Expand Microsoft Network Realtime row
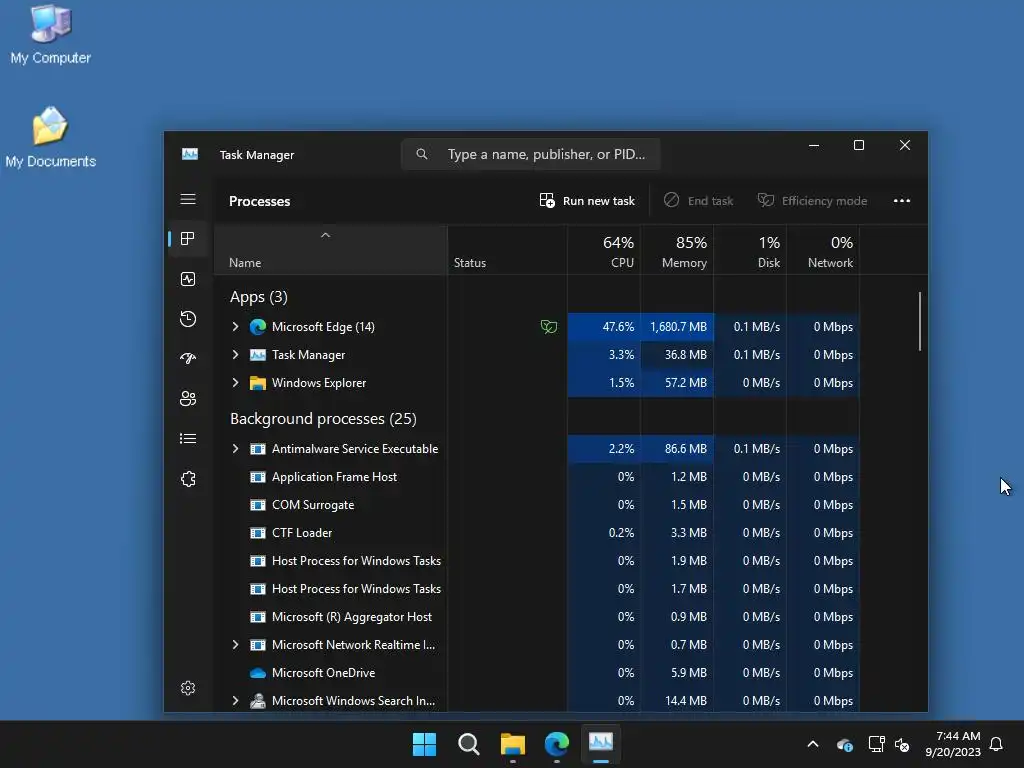The height and width of the screenshot is (768, 1024). [235, 645]
